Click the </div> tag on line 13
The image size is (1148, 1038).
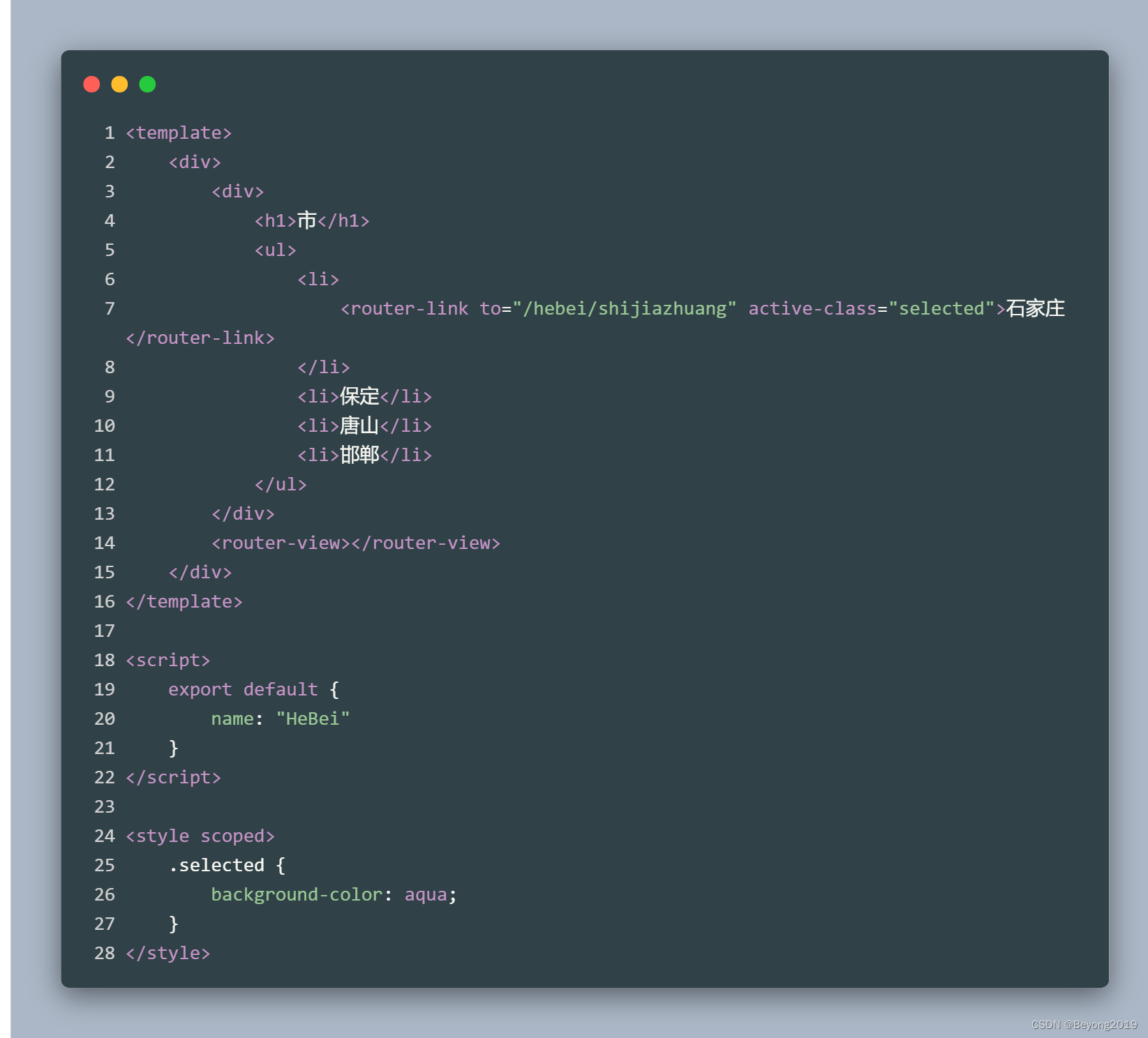click(x=243, y=513)
